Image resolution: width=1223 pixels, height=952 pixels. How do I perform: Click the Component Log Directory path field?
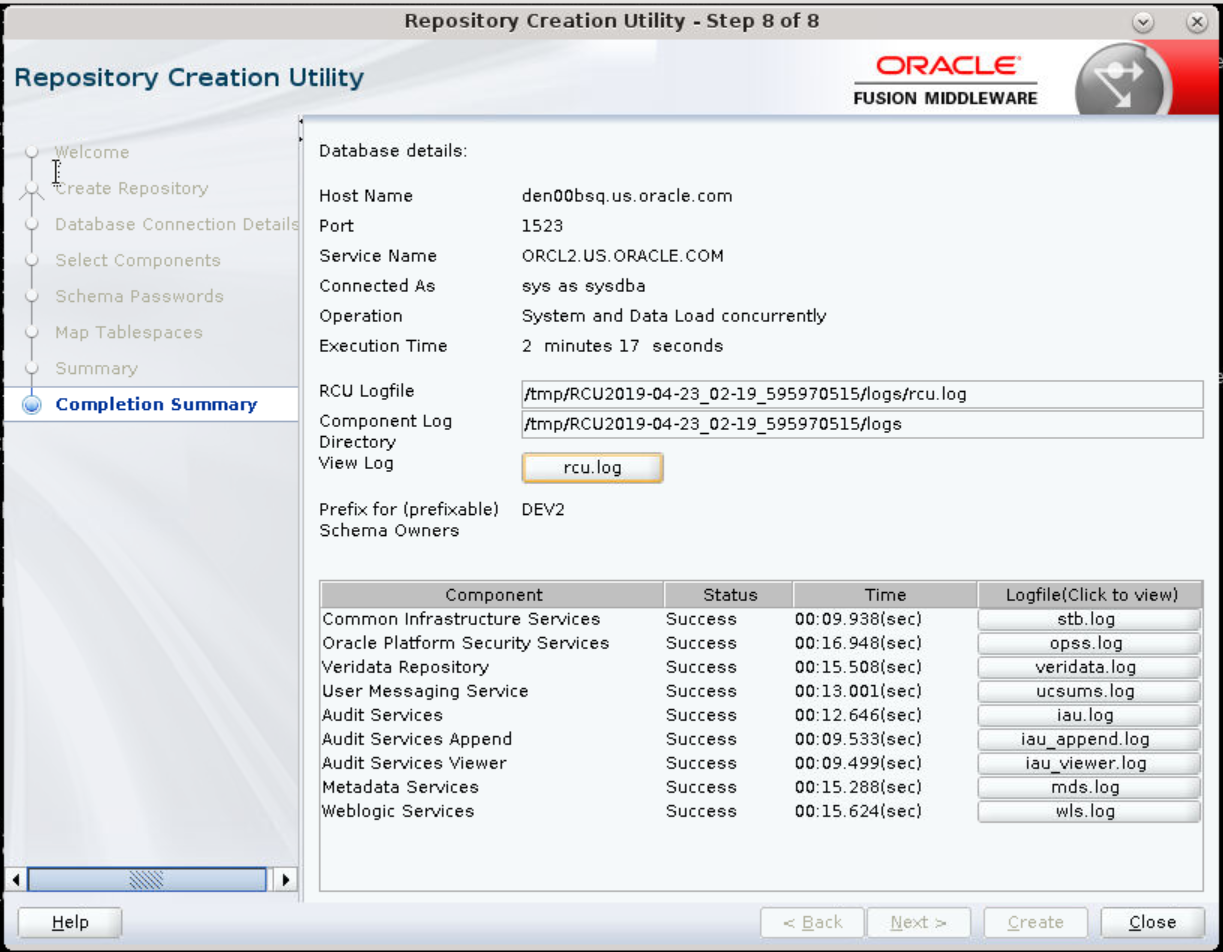(x=862, y=424)
